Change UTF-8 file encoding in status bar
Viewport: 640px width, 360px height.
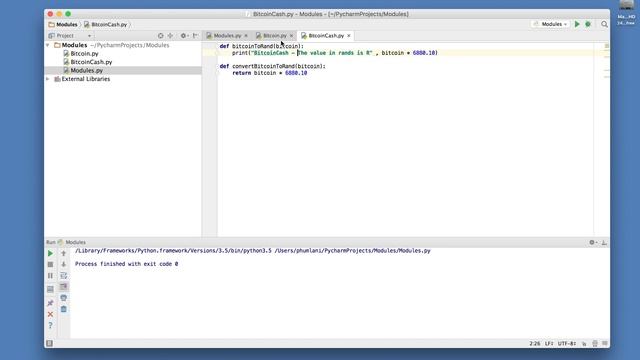pos(567,344)
